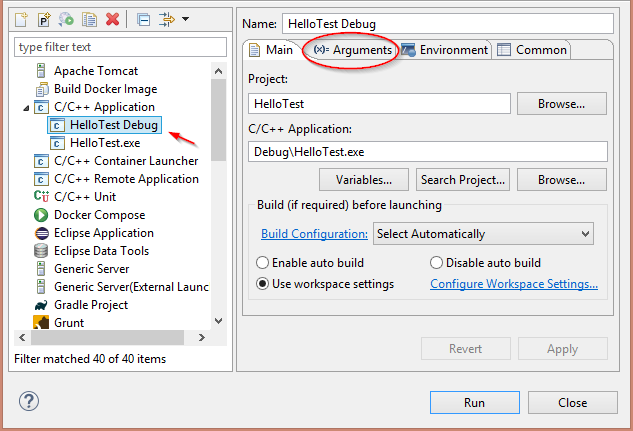Click the Run button

coord(474,402)
